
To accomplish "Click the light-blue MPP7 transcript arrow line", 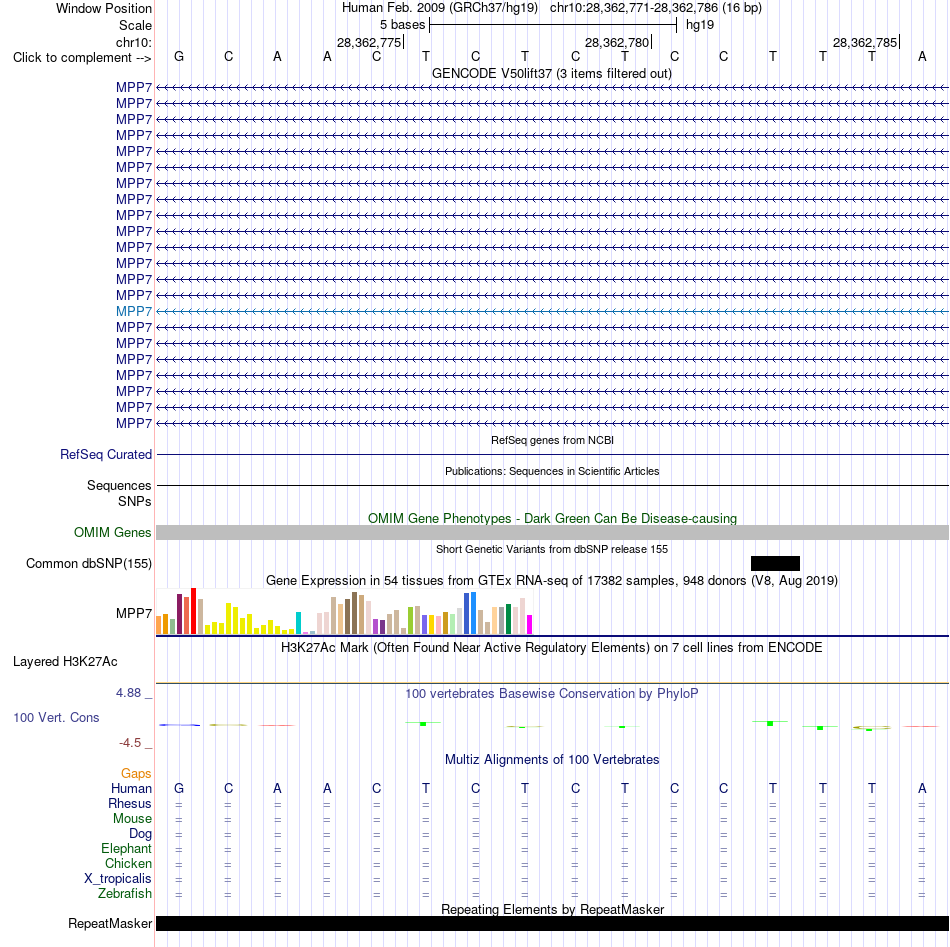I will coord(553,311).
